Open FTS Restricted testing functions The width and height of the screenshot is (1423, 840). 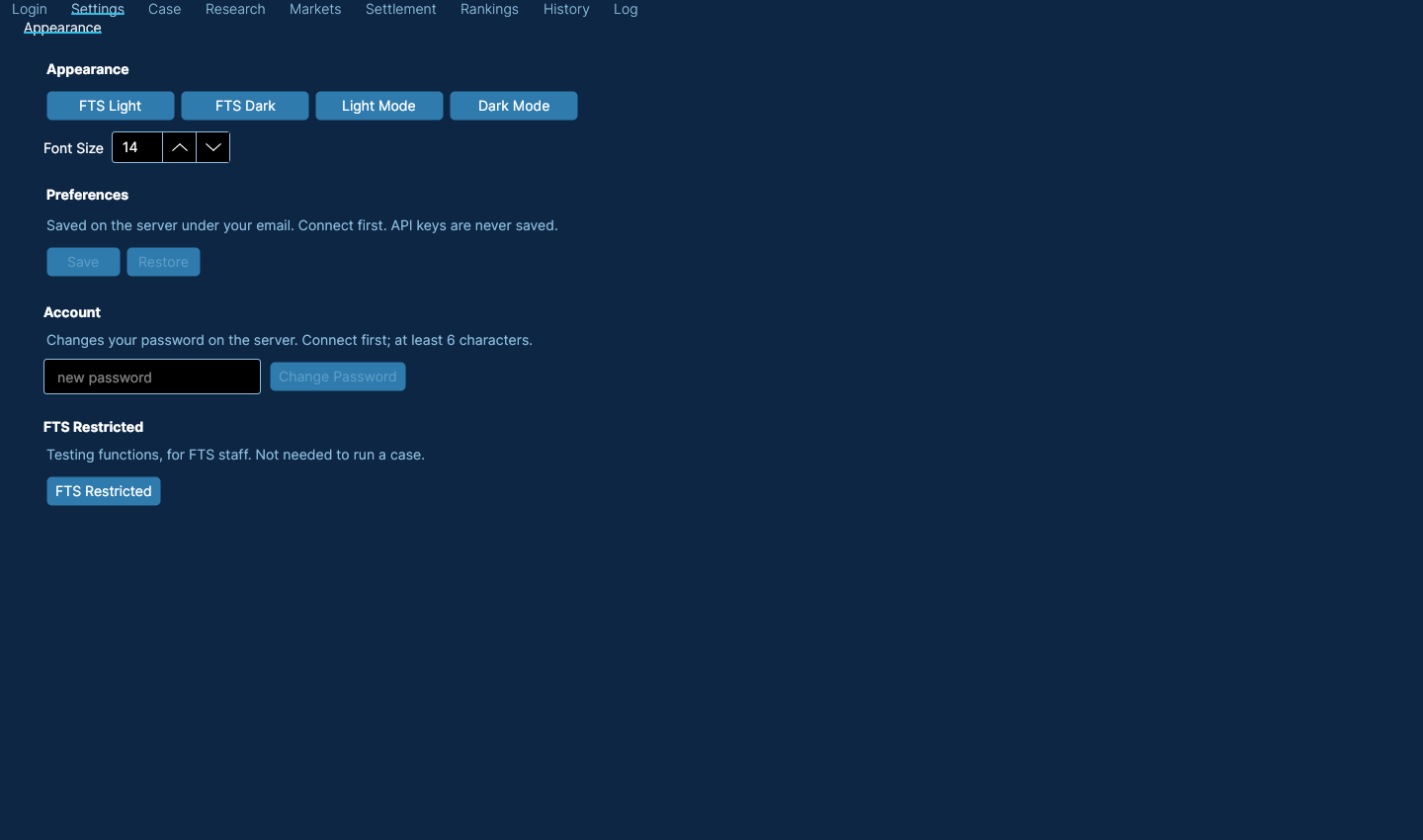coord(104,491)
